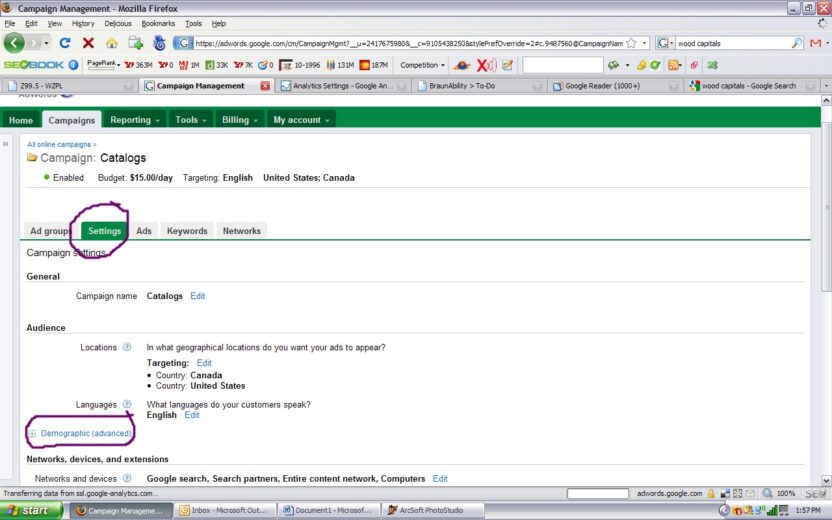Open the back history dropdown arrow

point(46,43)
